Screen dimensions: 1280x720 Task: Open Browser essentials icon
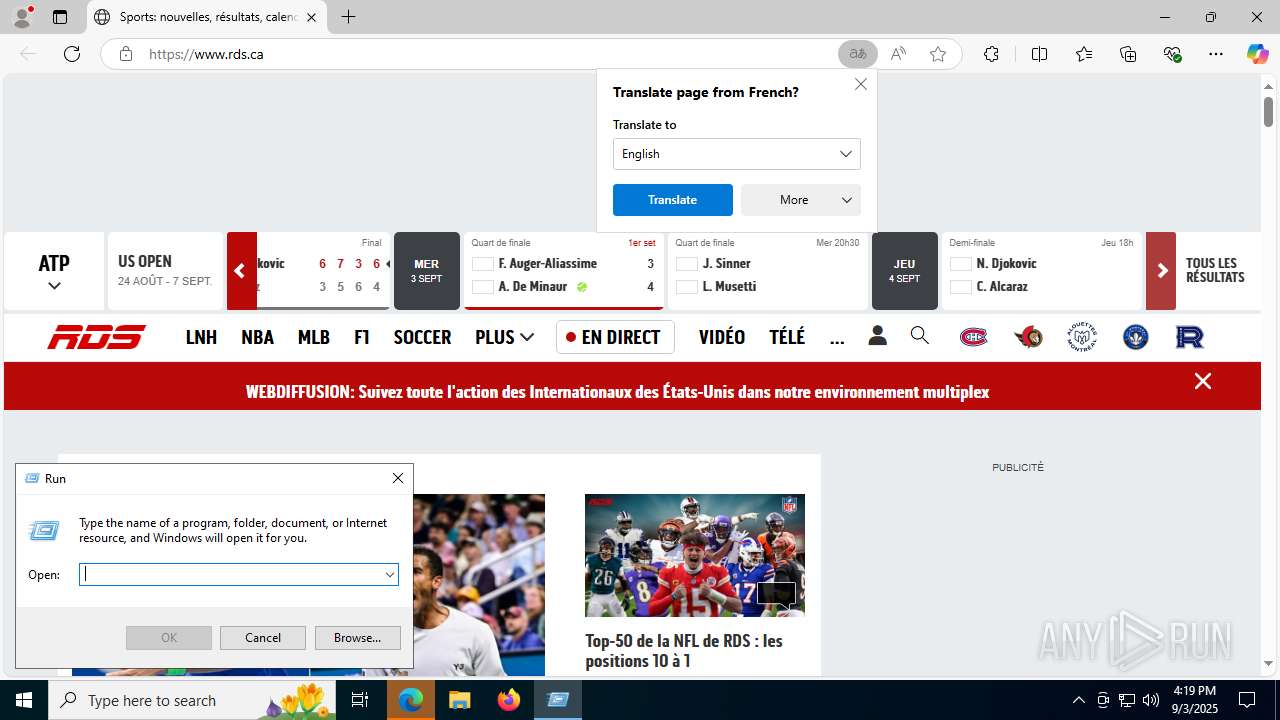click(1173, 54)
